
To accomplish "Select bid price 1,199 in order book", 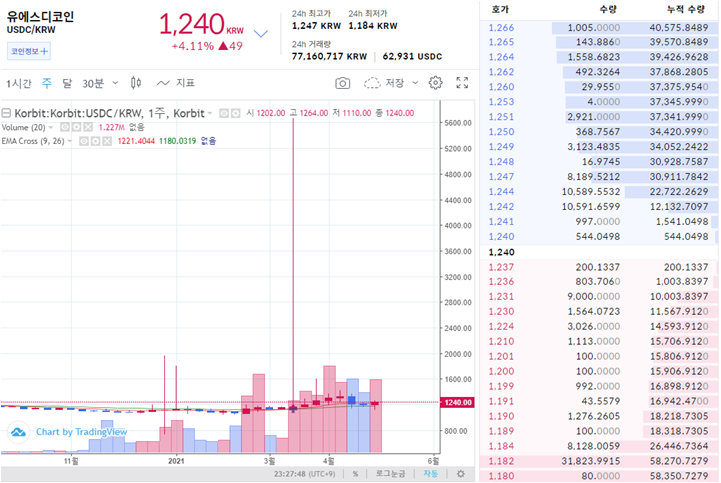I will 501,386.
